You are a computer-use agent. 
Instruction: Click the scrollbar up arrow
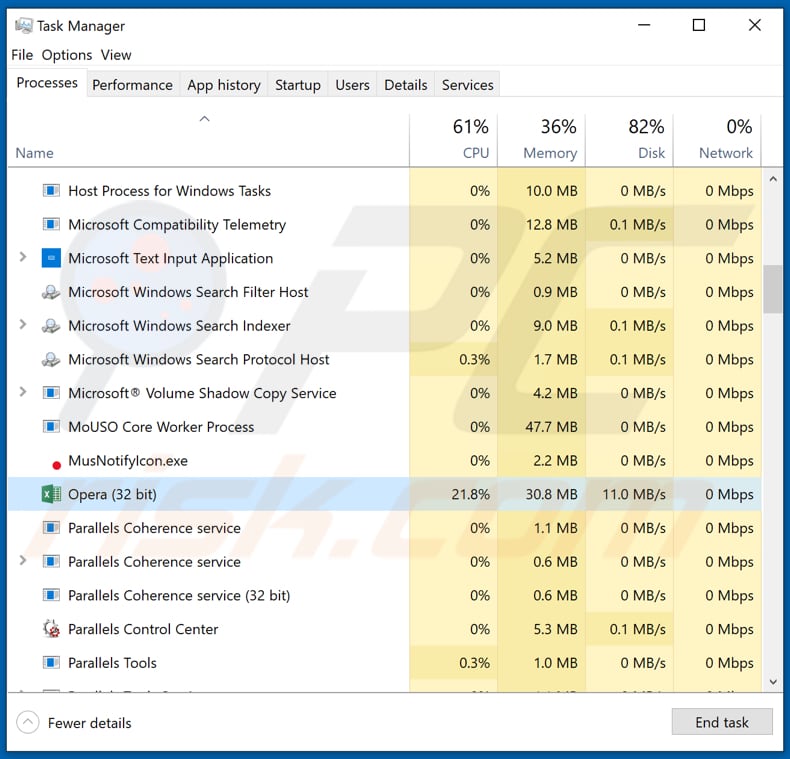pos(773,179)
